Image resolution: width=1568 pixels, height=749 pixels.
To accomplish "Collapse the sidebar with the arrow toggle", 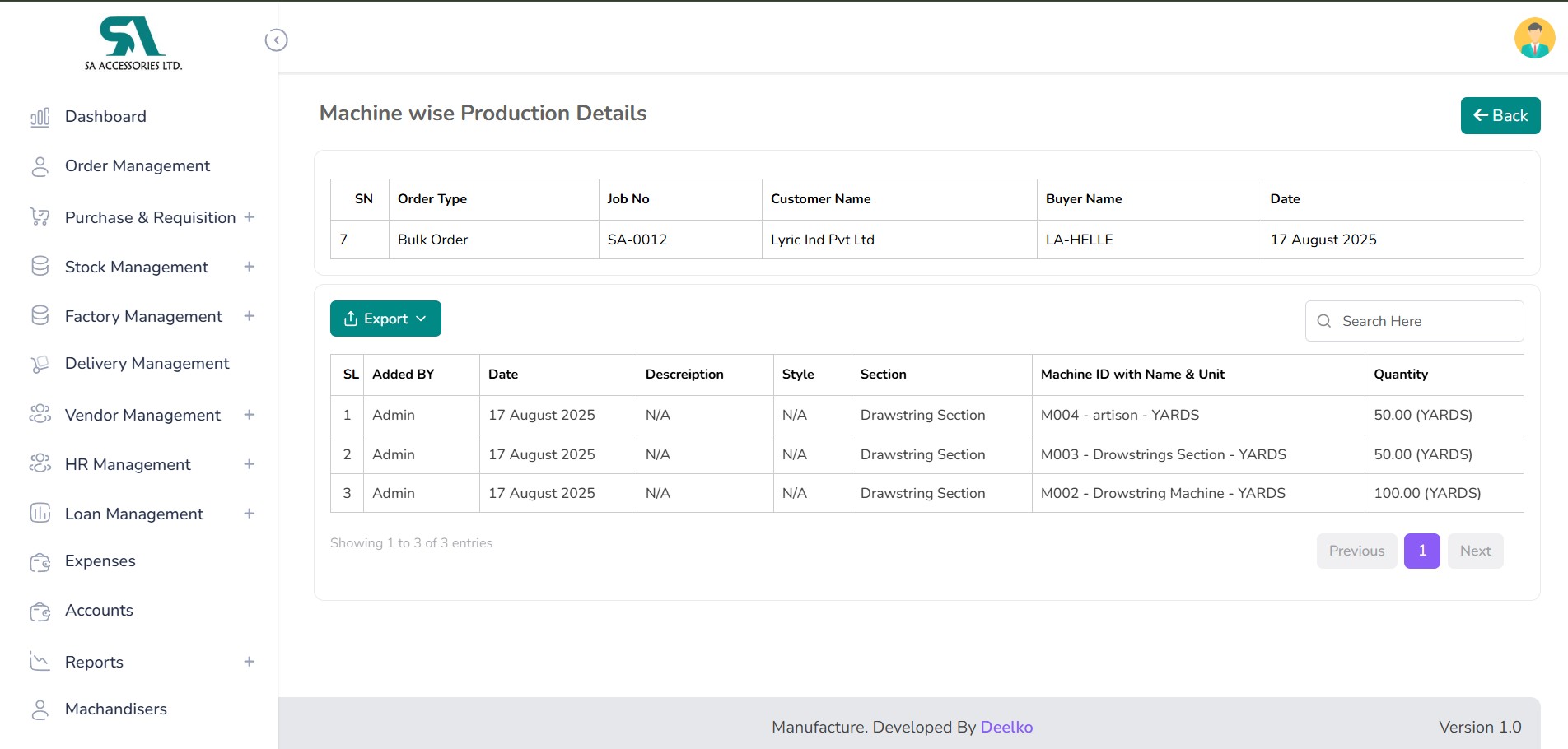I will coord(276,40).
